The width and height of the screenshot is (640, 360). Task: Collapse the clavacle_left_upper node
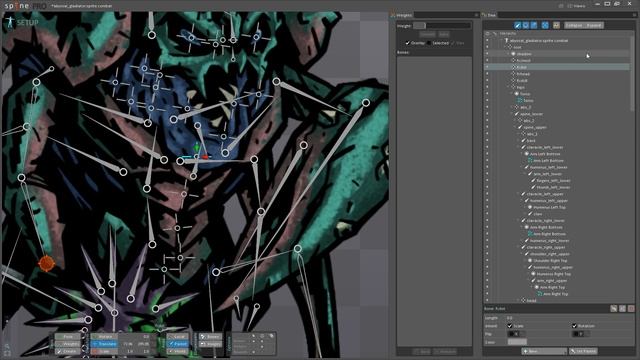pyautogui.click(x=519, y=194)
